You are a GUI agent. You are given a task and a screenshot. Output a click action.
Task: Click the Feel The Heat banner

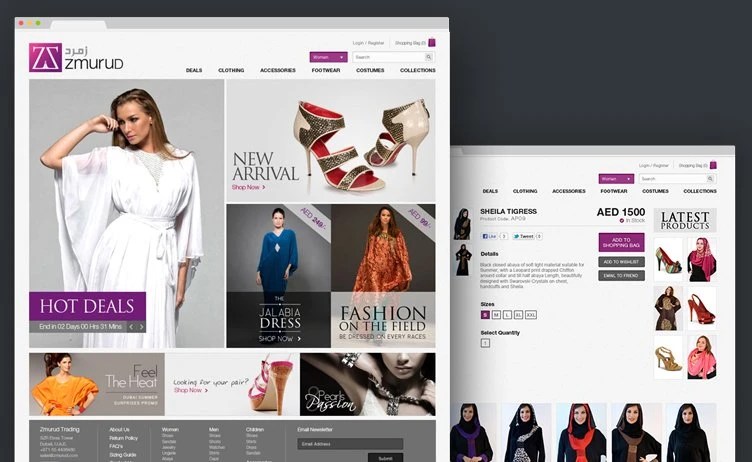tap(96, 384)
